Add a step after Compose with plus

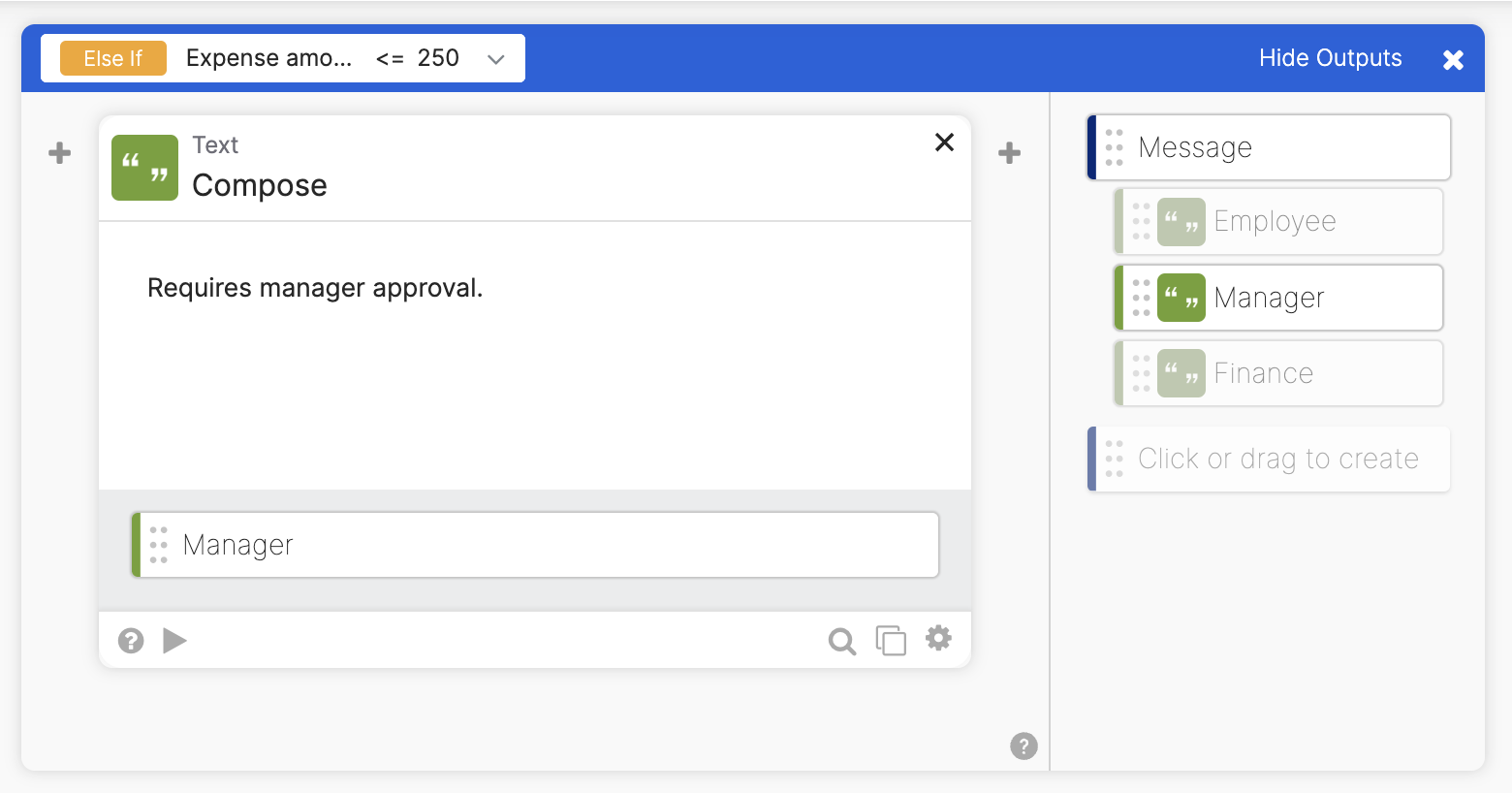click(x=1009, y=153)
